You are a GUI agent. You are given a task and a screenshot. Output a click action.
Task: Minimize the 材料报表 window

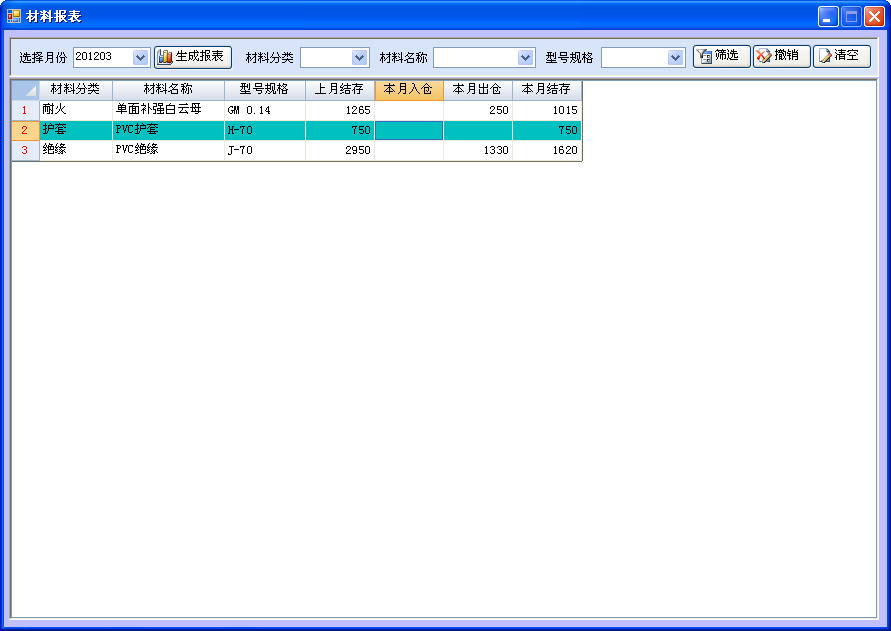click(x=828, y=16)
